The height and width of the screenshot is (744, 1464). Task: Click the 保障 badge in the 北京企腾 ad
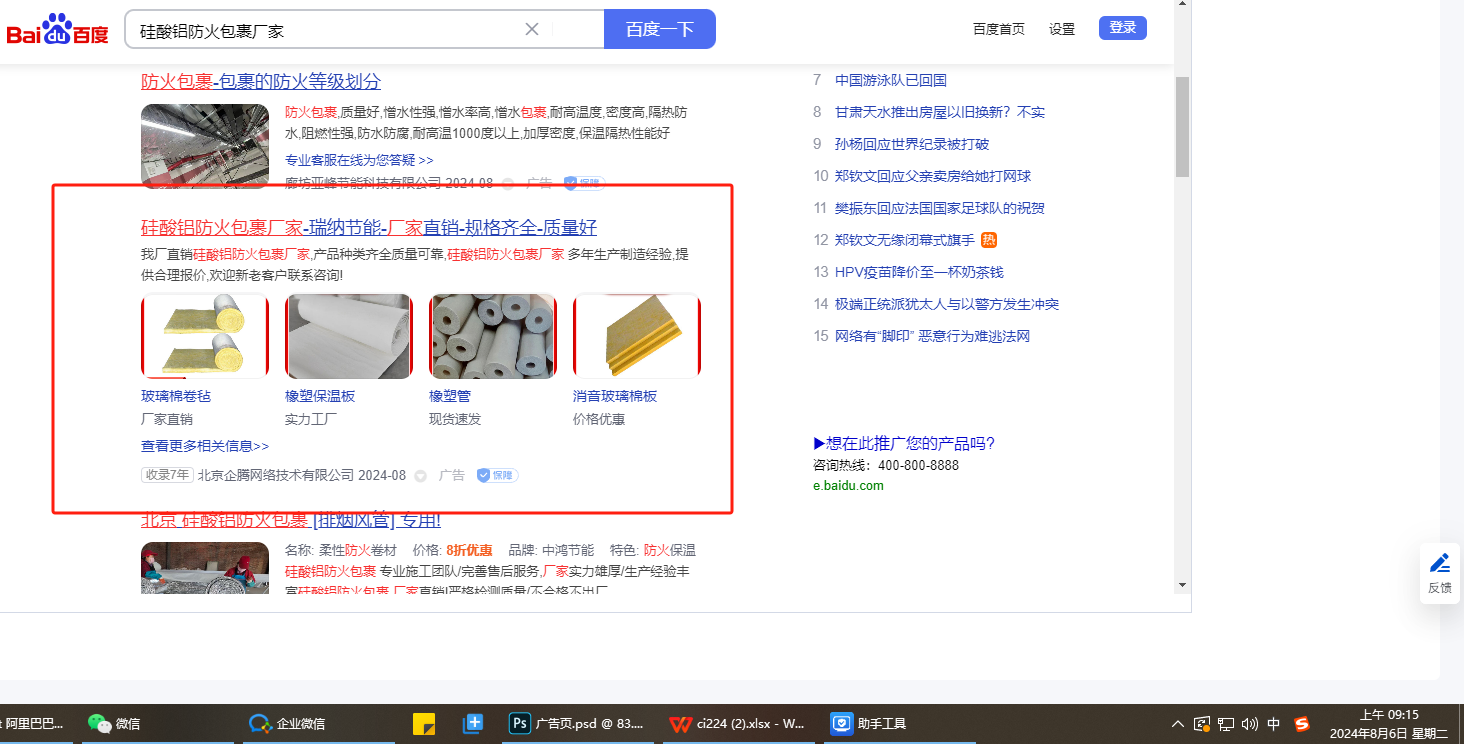[x=497, y=475]
